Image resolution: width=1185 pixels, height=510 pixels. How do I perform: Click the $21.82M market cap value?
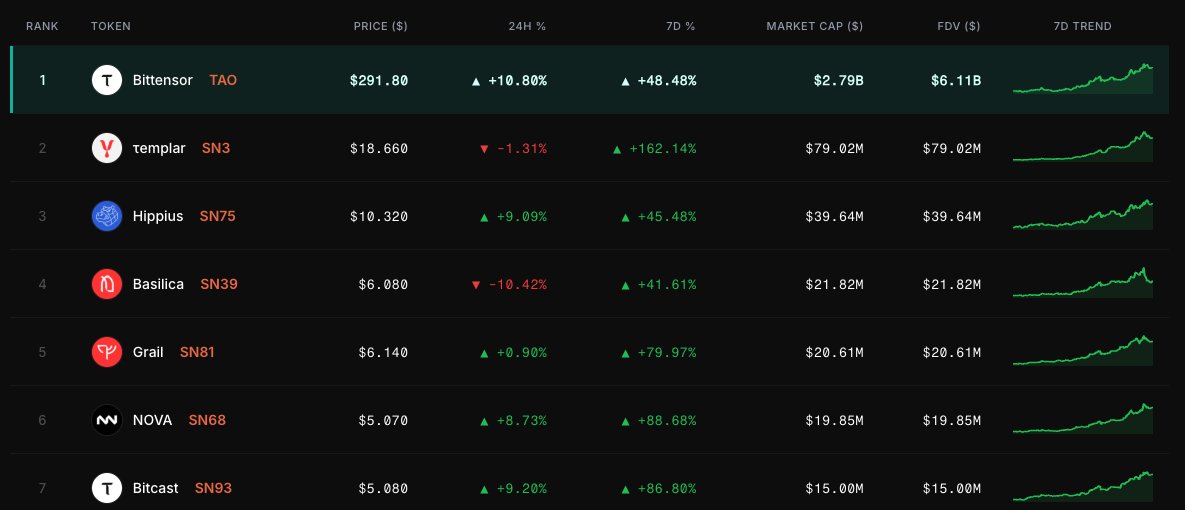click(x=834, y=284)
